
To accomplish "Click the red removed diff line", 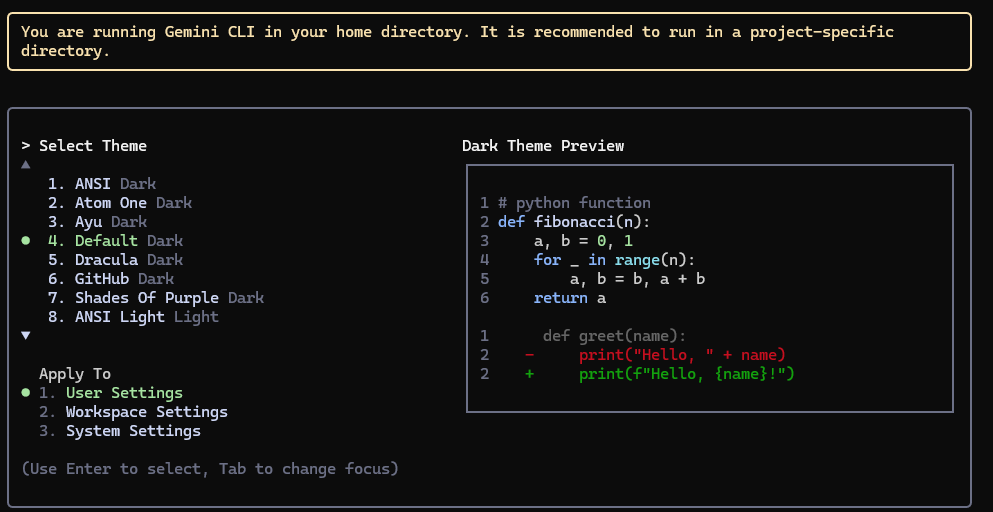I will click(633, 355).
